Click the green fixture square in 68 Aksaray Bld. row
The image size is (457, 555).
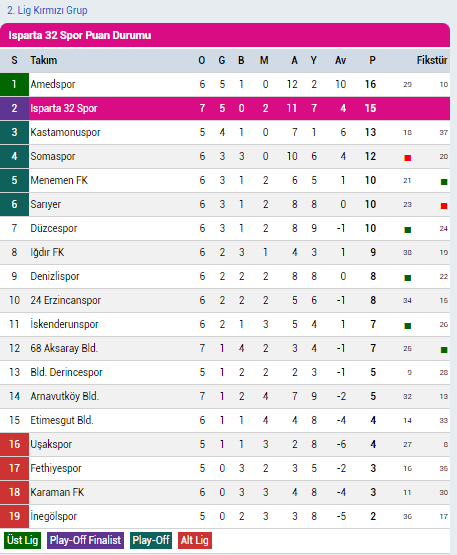pos(444,350)
